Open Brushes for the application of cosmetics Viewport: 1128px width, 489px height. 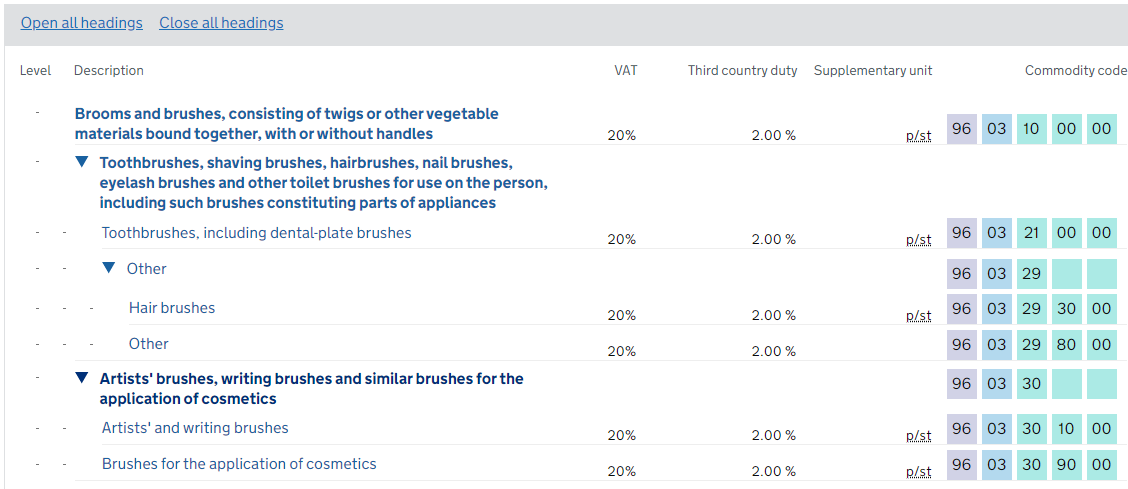239,464
